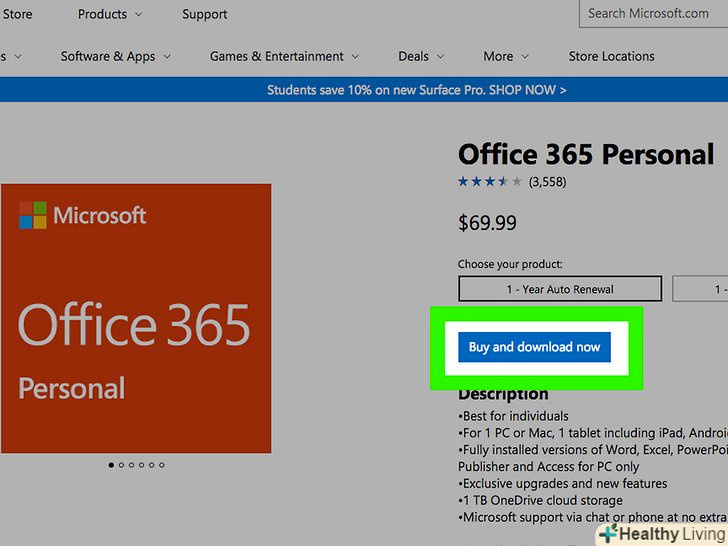
Task: Expand the Products dropdown menu
Action: [x=110, y=14]
